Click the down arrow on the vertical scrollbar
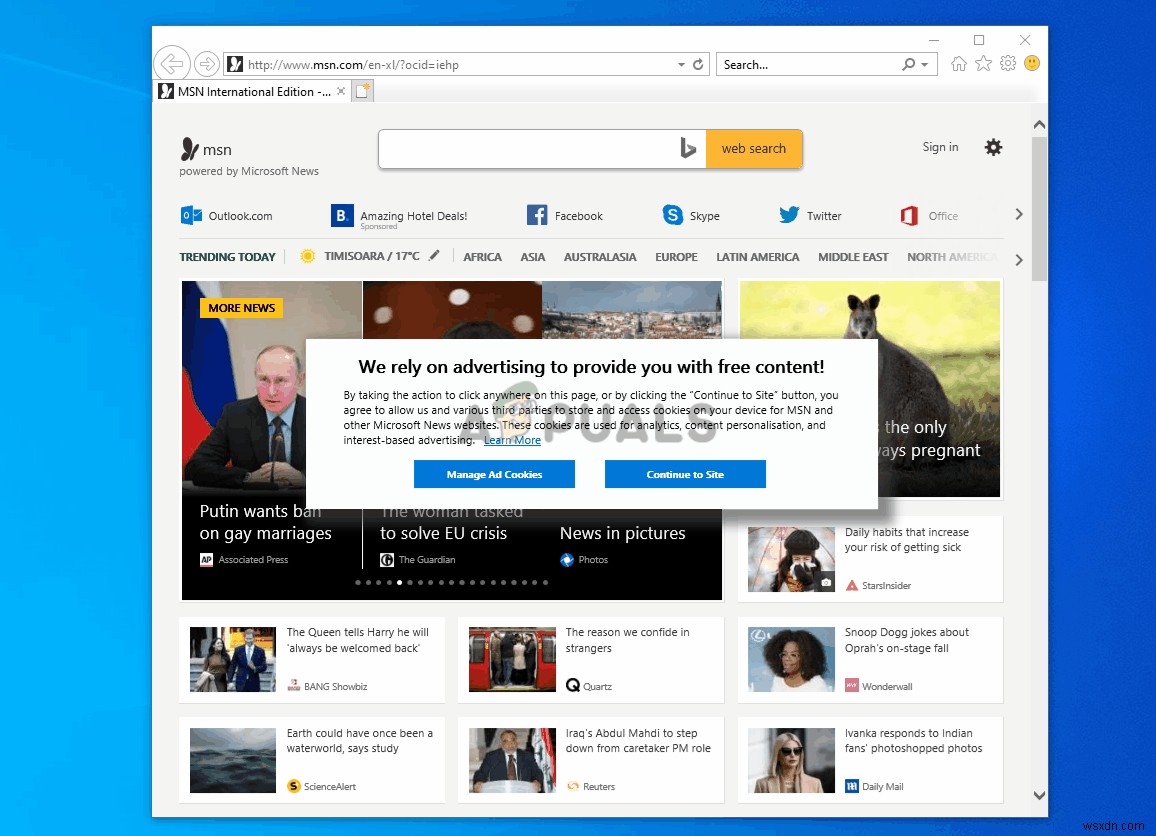 click(x=1039, y=795)
